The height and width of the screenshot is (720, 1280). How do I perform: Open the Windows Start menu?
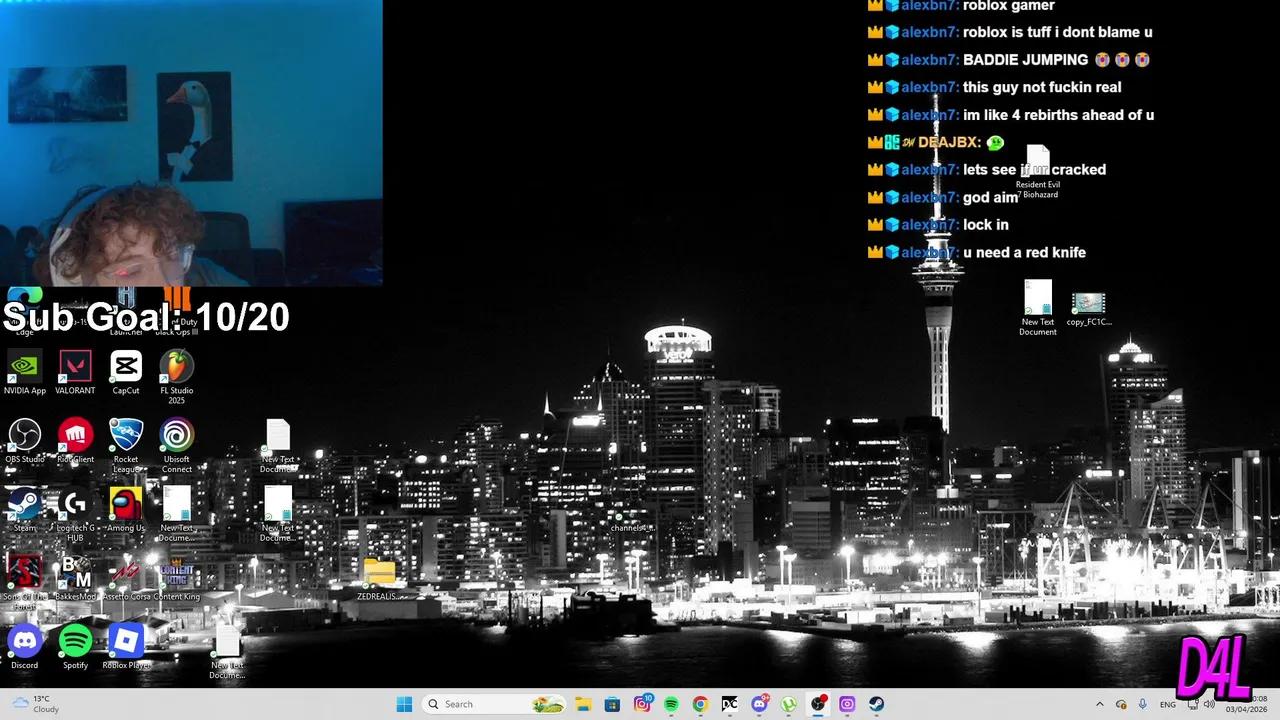pyautogui.click(x=404, y=704)
